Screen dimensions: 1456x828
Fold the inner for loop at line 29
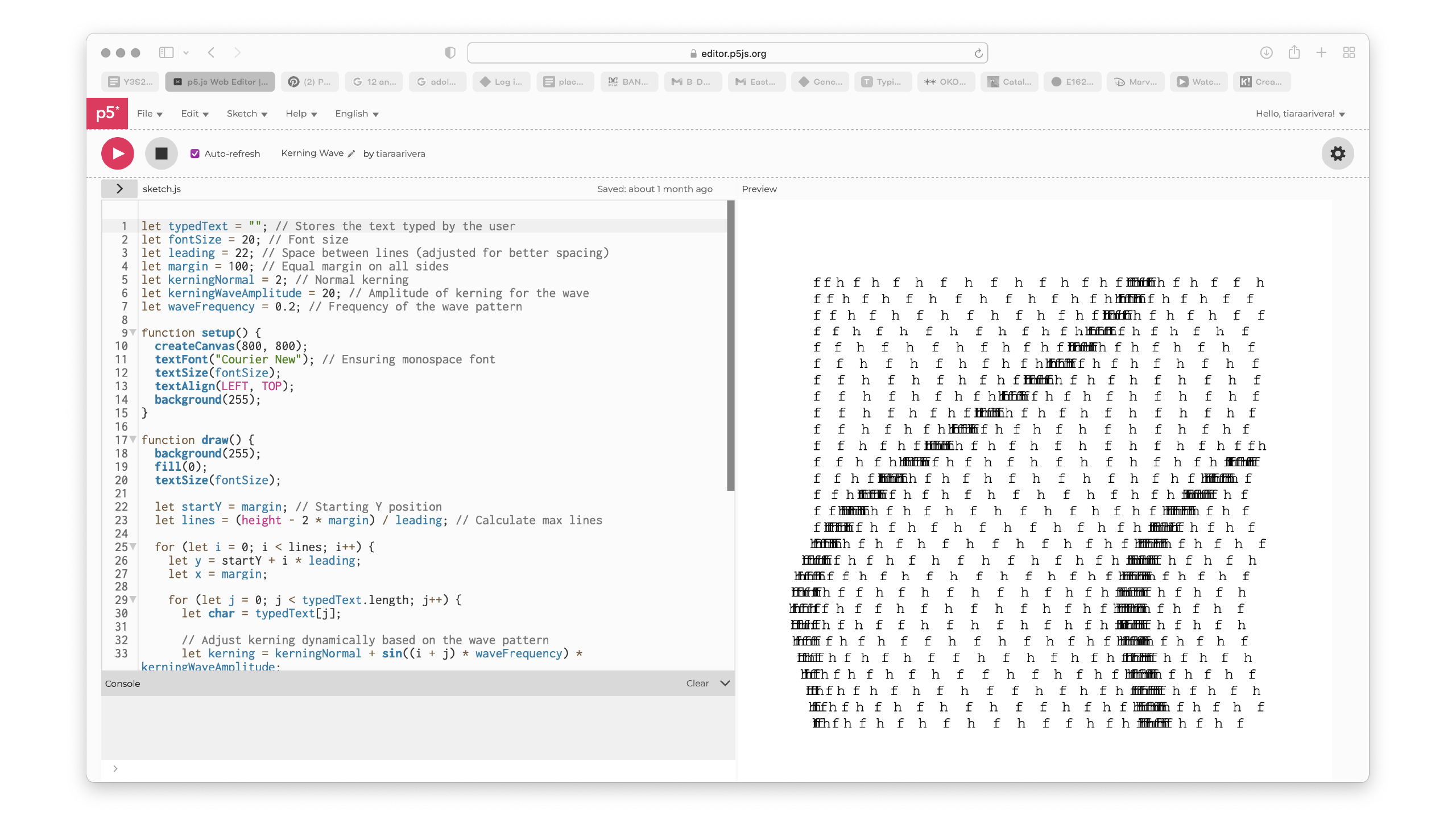[133, 599]
